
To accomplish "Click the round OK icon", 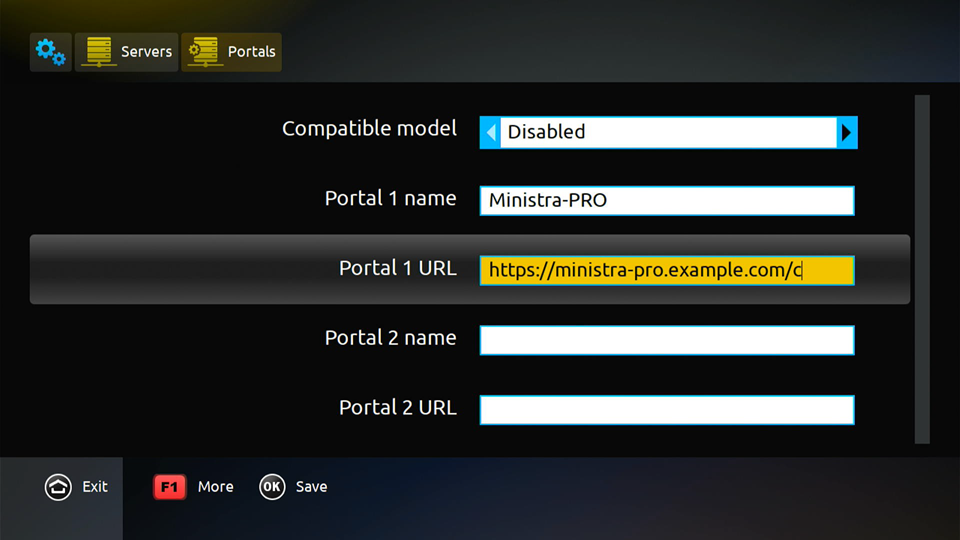I will coord(272,487).
